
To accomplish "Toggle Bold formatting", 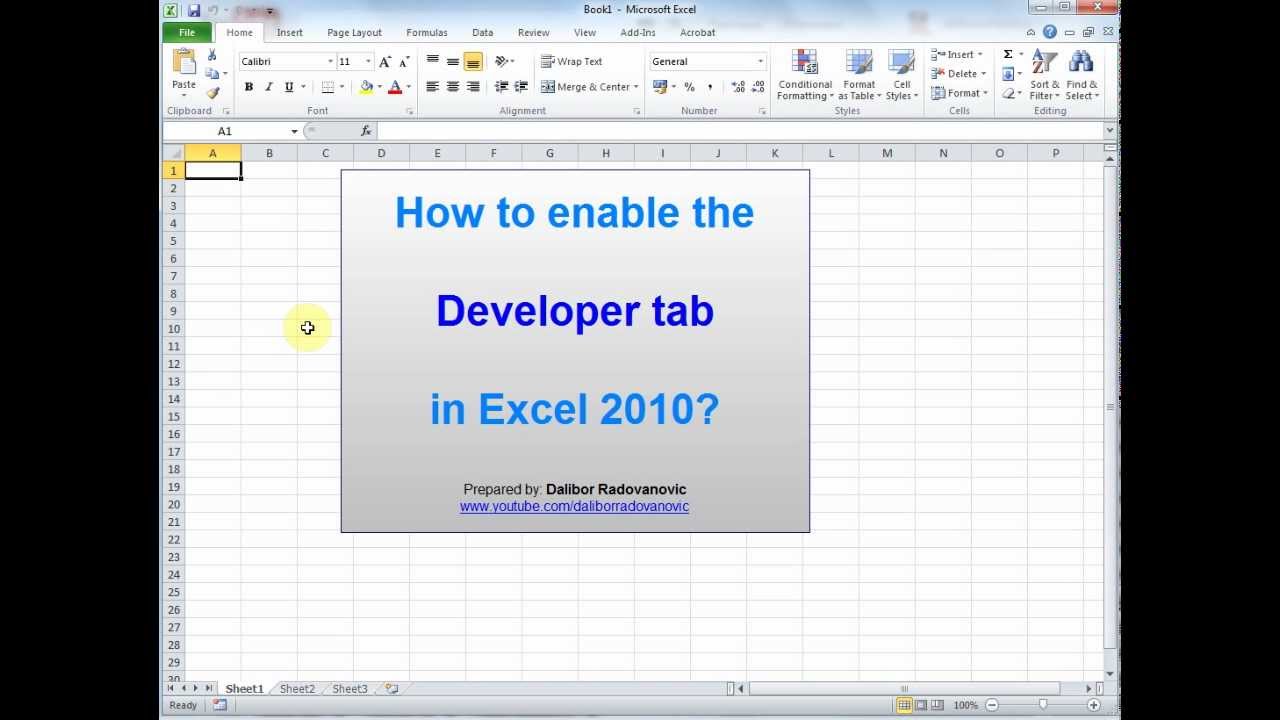I will pos(249,87).
